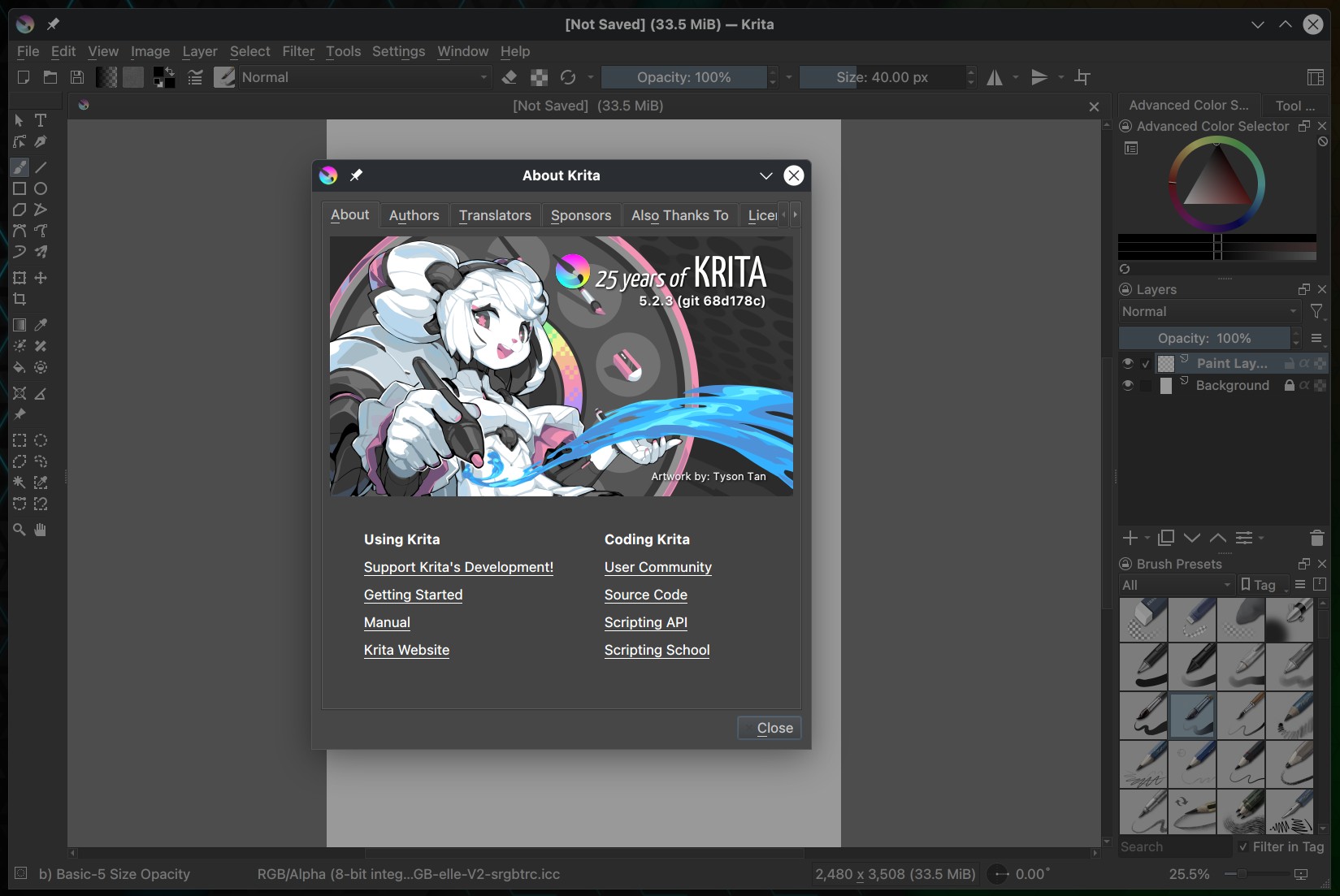1340x896 pixels.
Task: Open Layers panel Normal blend mode dropdown
Action: [1210, 312]
